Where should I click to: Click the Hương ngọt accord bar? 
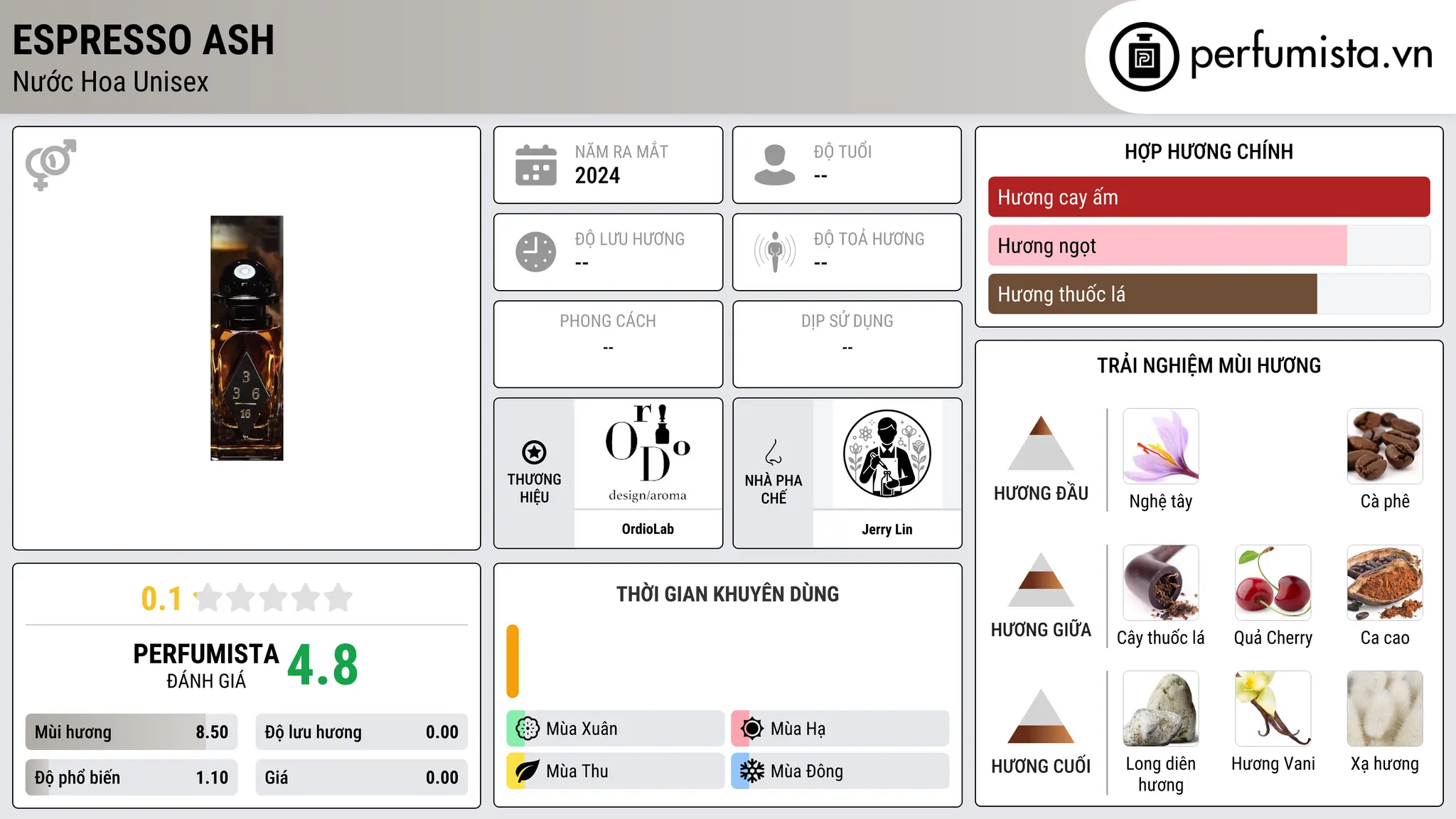pyautogui.click(x=1209, y=245)
